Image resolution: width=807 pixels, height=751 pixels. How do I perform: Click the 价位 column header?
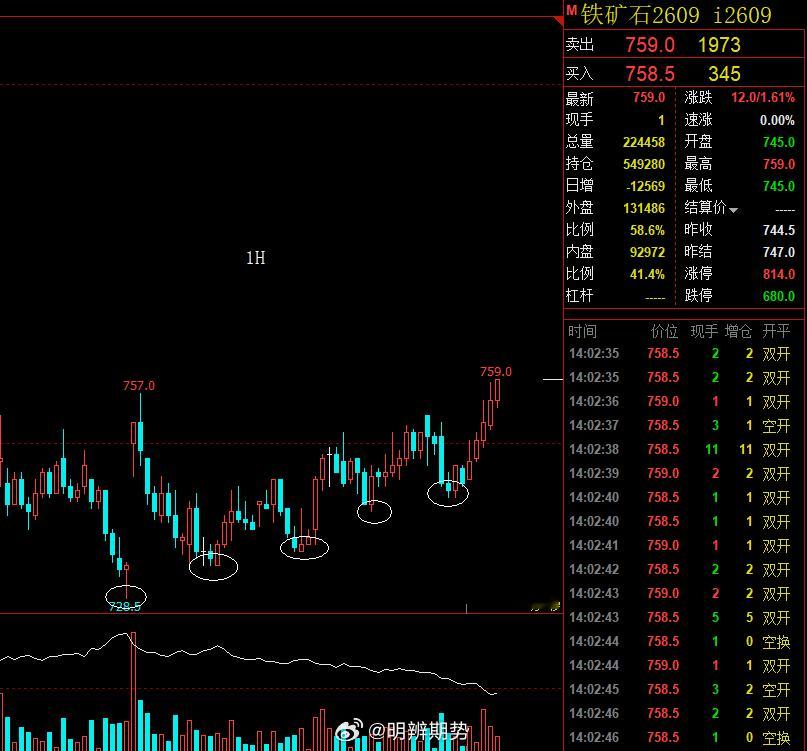coord(664,331)
